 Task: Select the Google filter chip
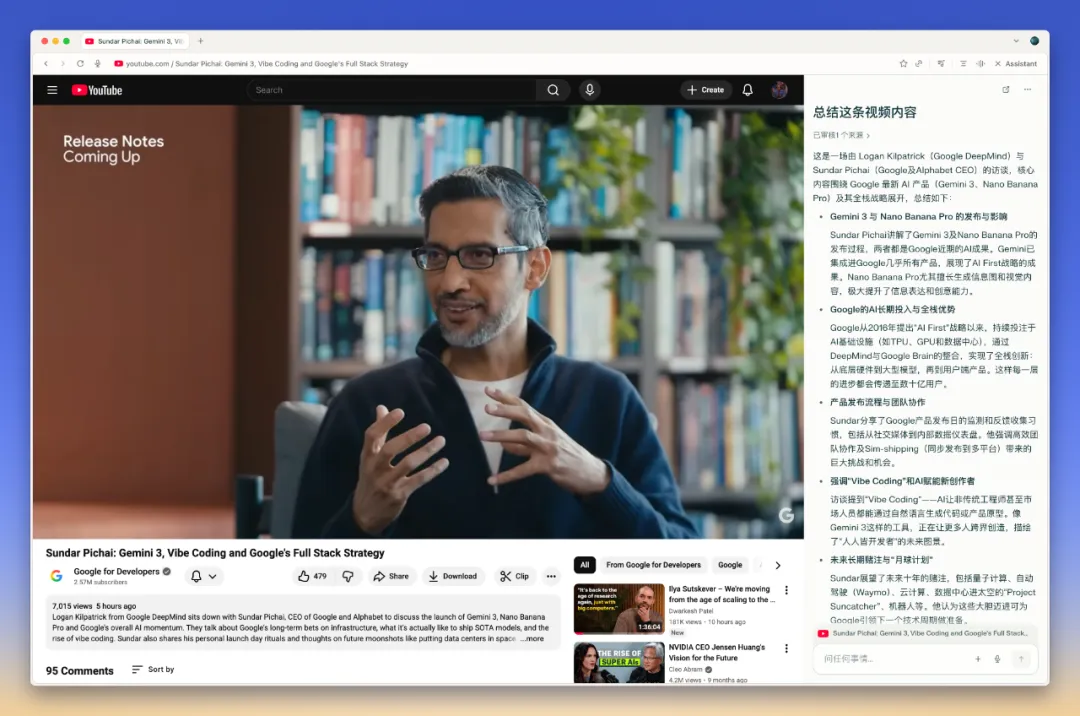tap(730, 565)
